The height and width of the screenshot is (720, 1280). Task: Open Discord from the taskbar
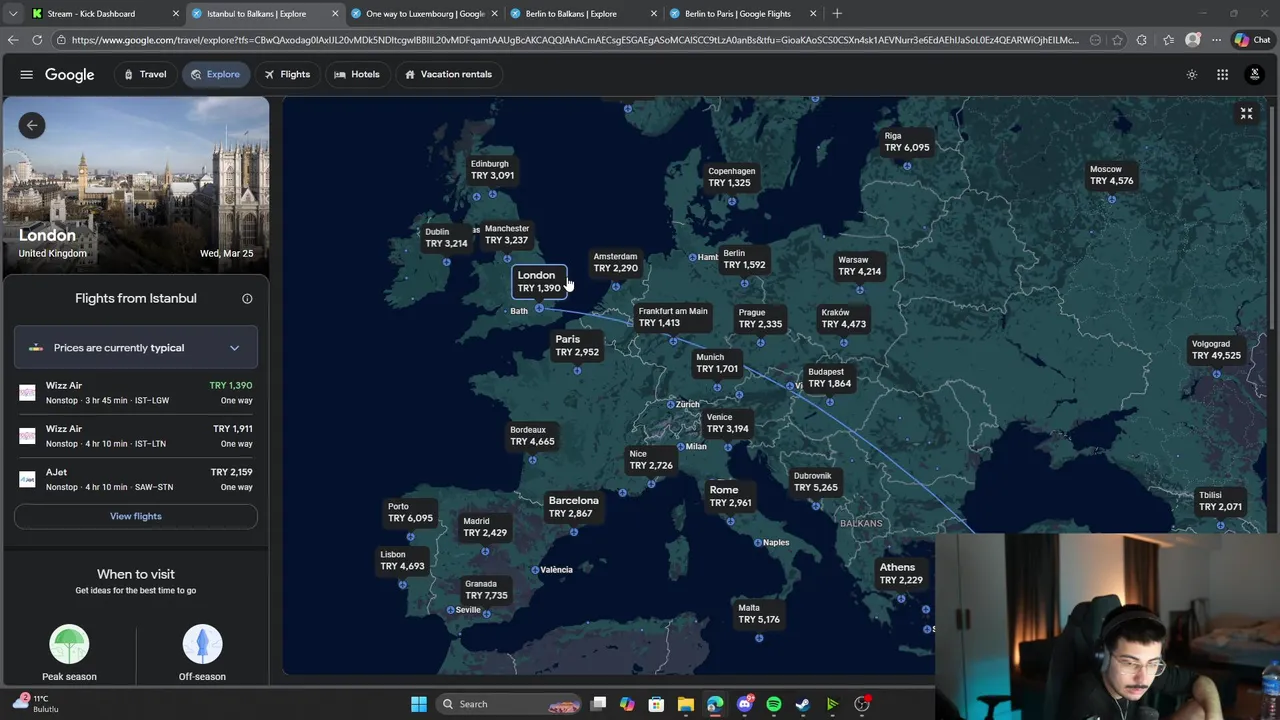744,704
